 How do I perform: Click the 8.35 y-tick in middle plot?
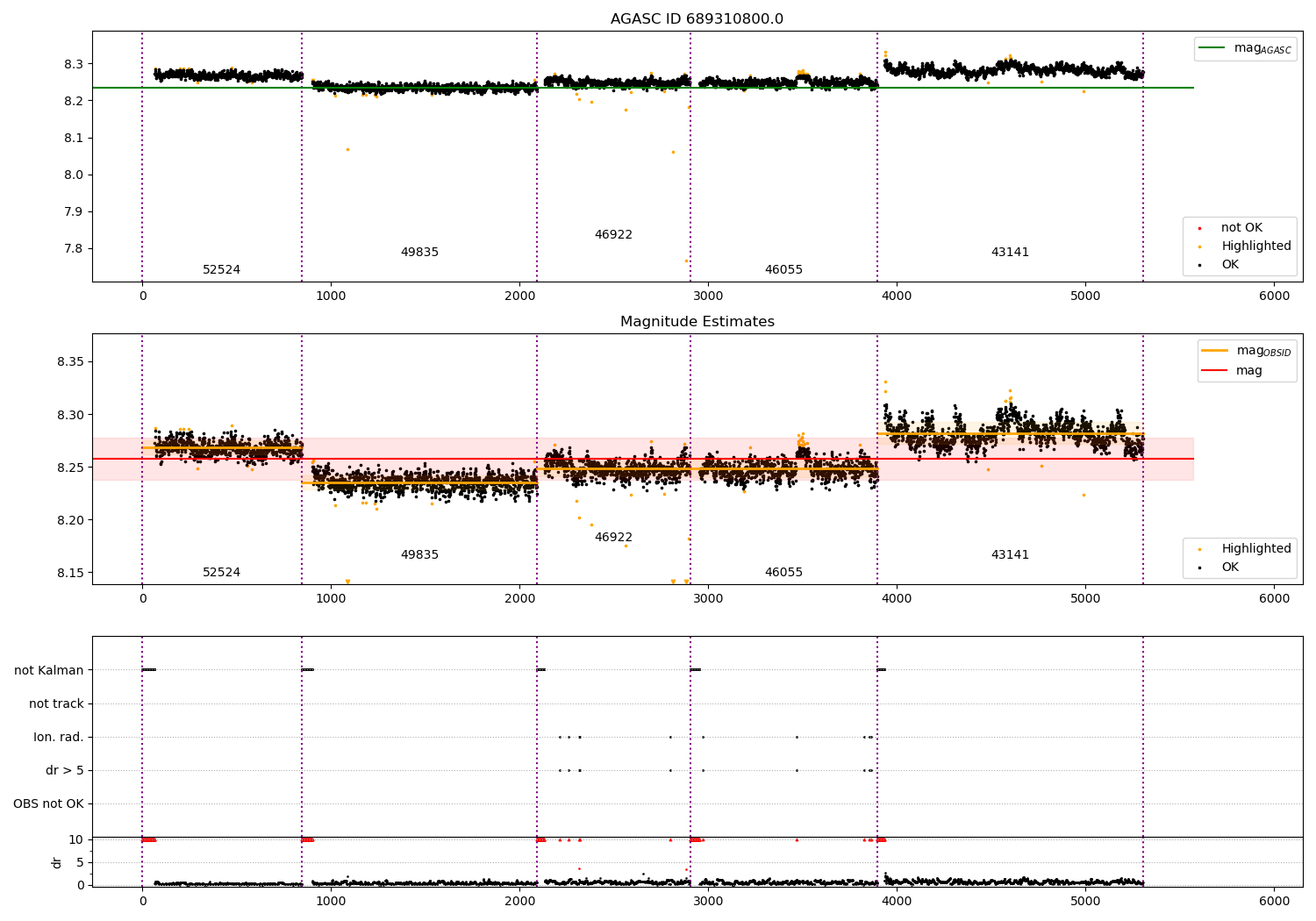(x=70, y=362)
